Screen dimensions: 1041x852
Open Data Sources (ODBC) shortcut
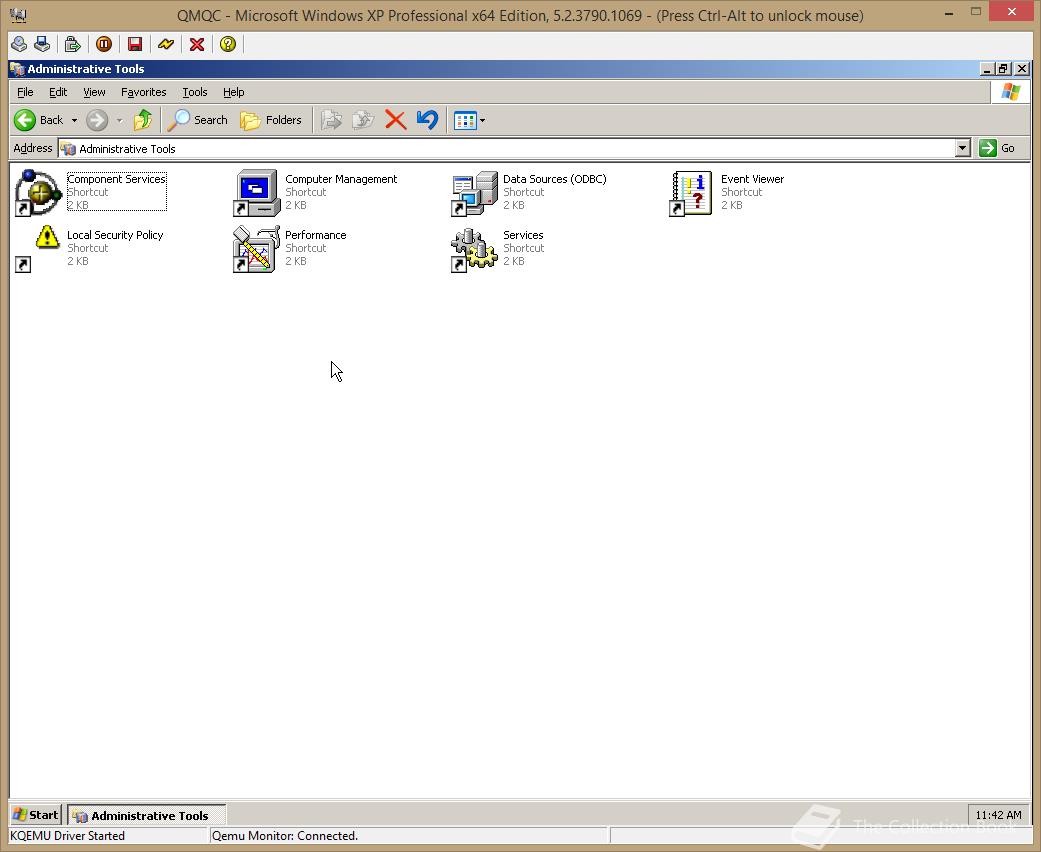[472, 190]
